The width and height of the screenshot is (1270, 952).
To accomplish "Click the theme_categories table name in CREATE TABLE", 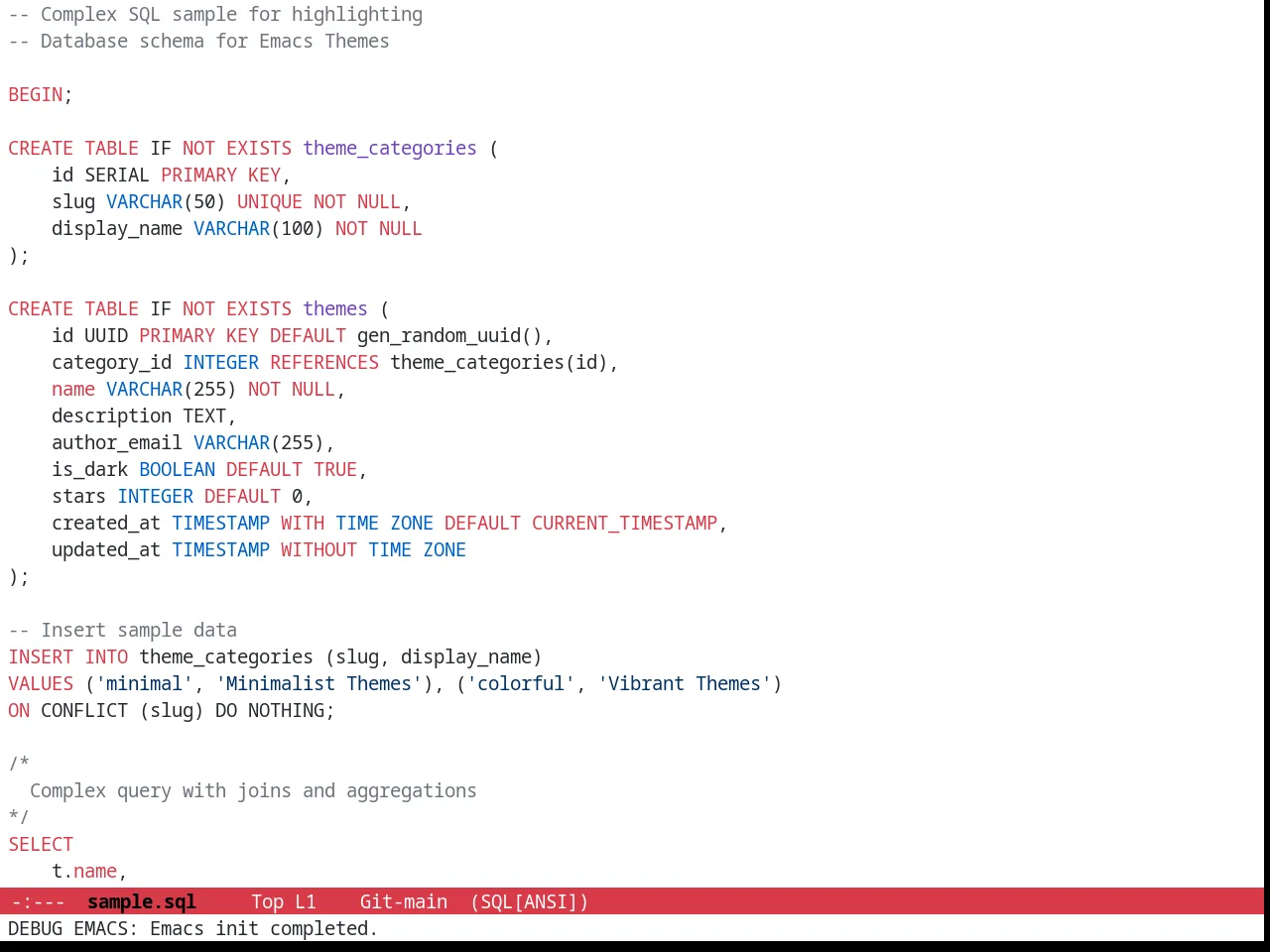I will click(390, 148).
